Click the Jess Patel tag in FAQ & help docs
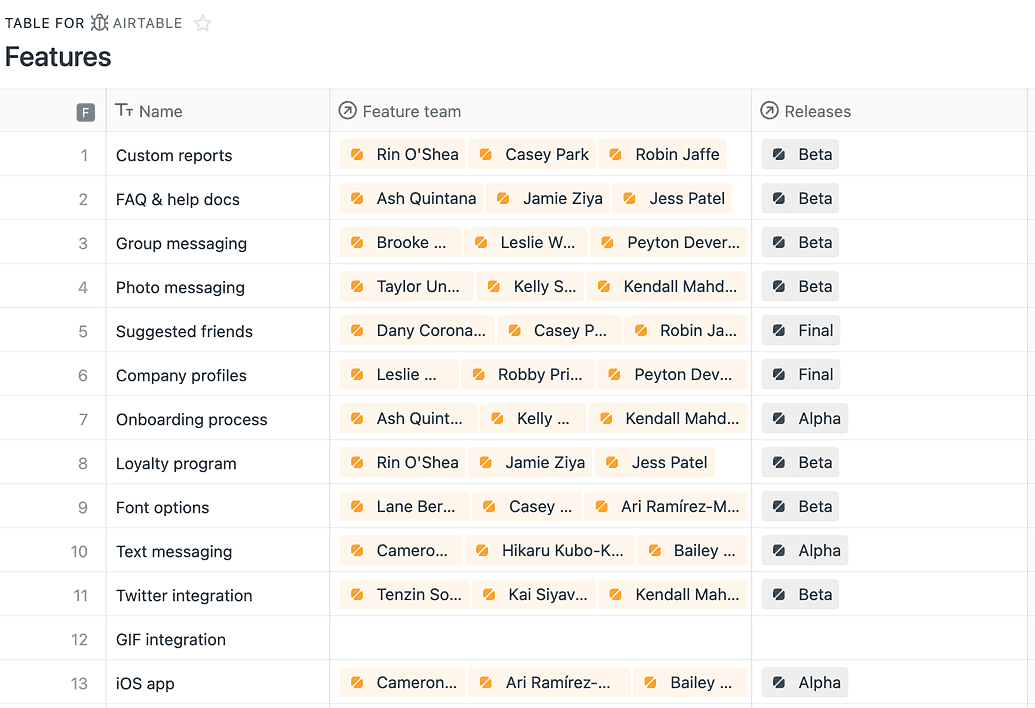 tap(672, 198)
